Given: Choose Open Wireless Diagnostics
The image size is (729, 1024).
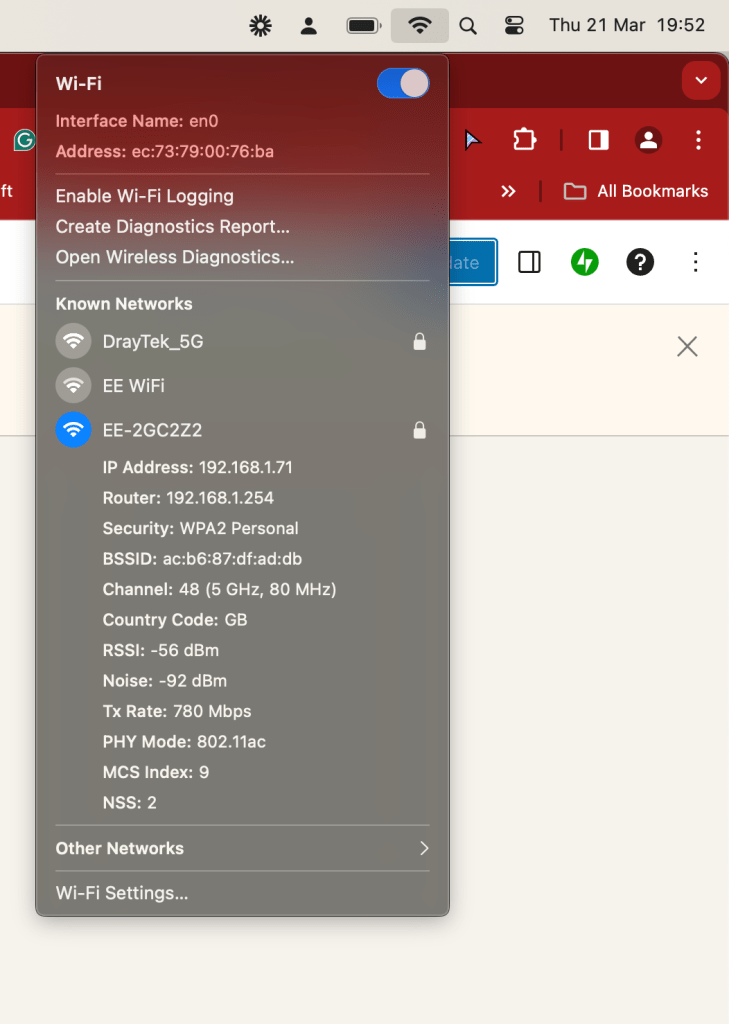Looking at the screenshot, I should [174, 257].
